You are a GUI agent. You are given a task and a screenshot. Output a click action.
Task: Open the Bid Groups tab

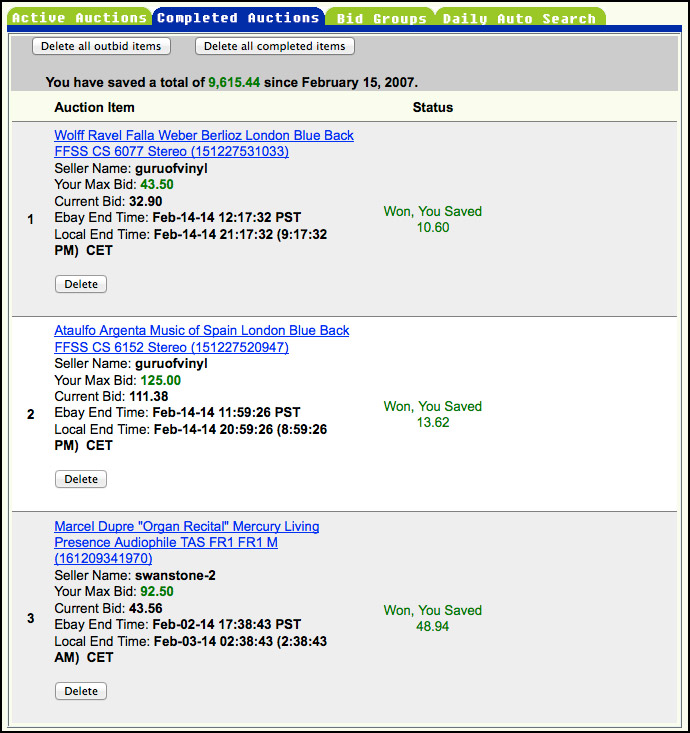pos(381,18)
